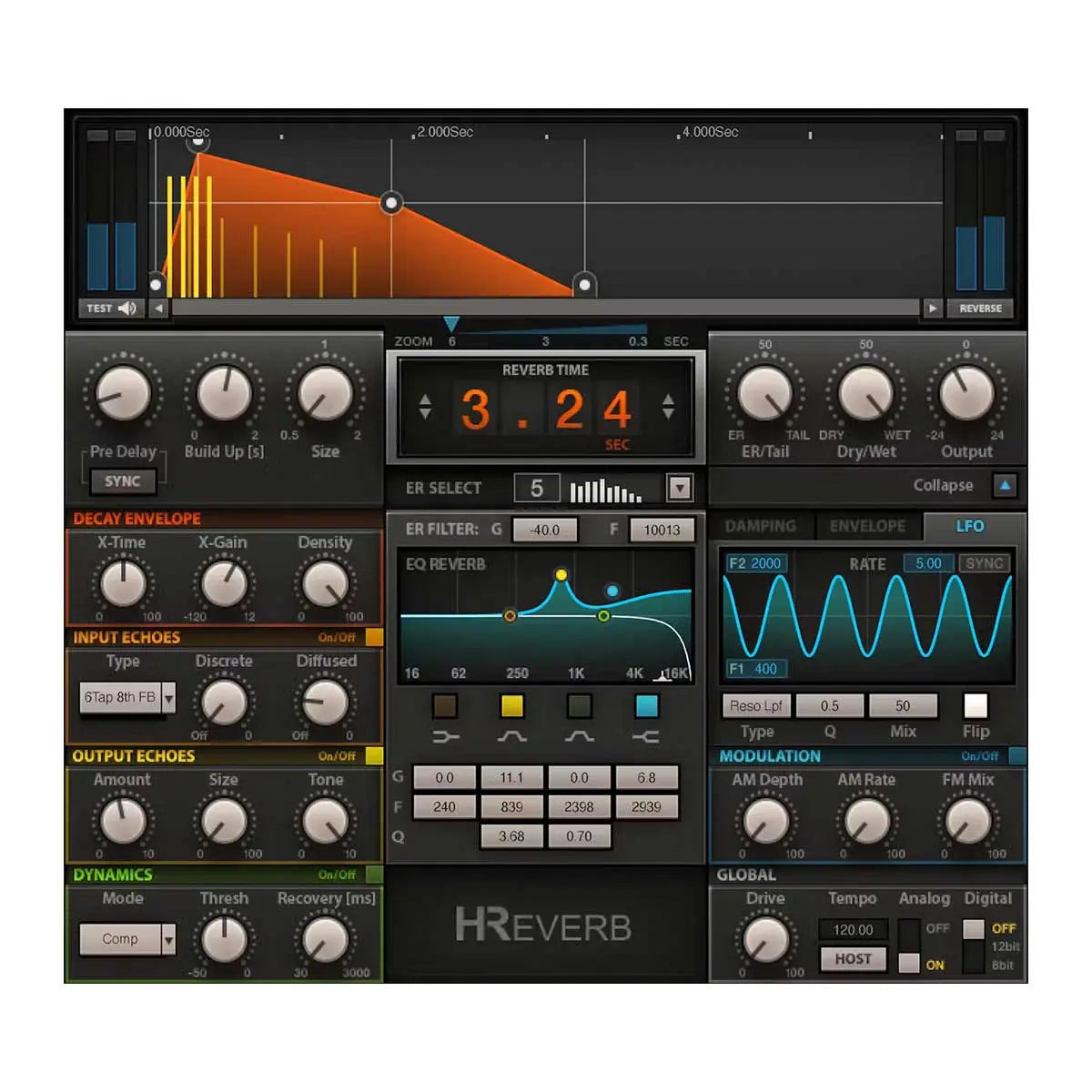Click the HOST tempo button

click(x=854, y=958)
